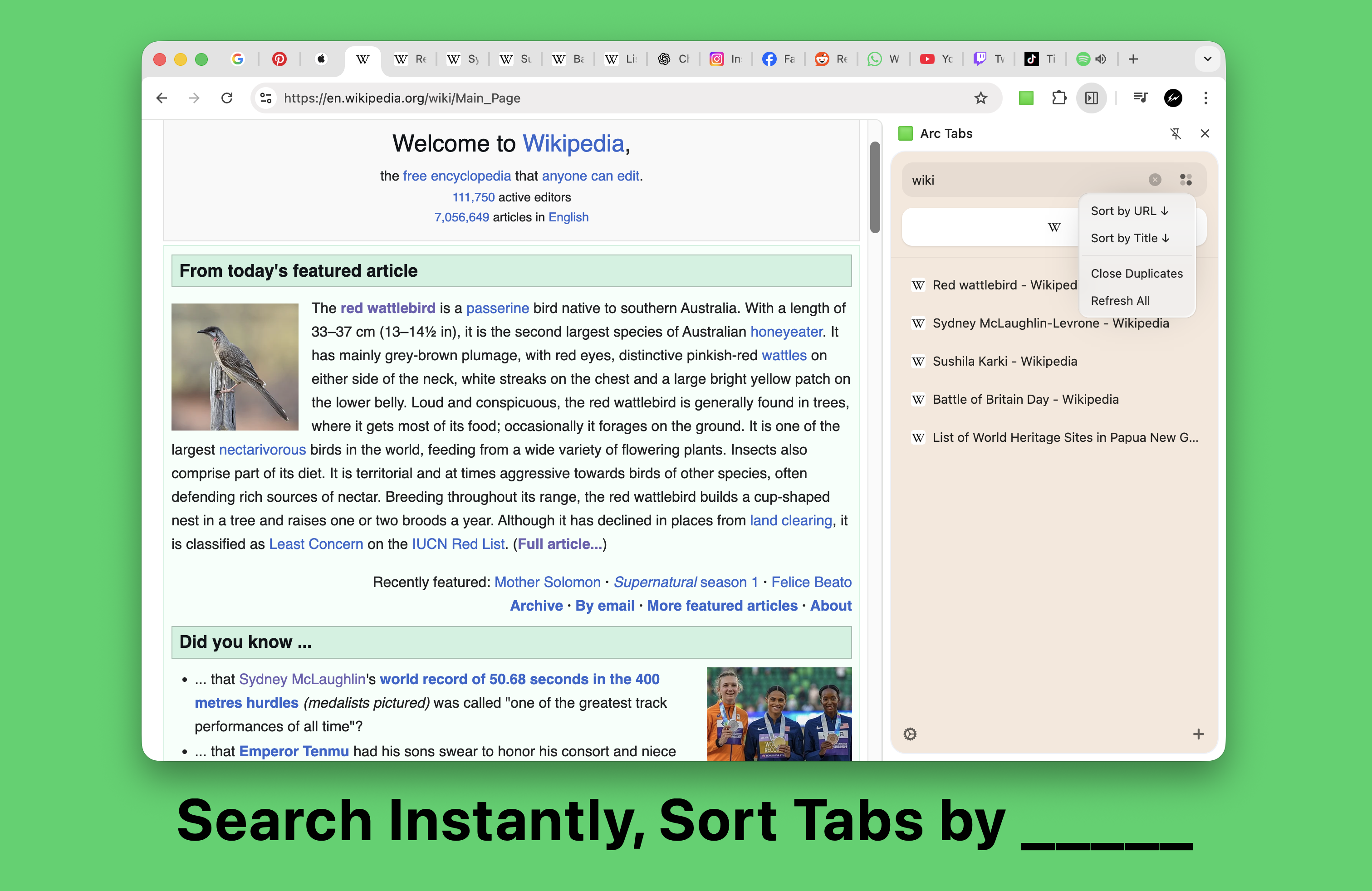Viewport: 1372px width, 891px height.
Task: Bookmark this page with the star icon
Action: pos(980,98)
